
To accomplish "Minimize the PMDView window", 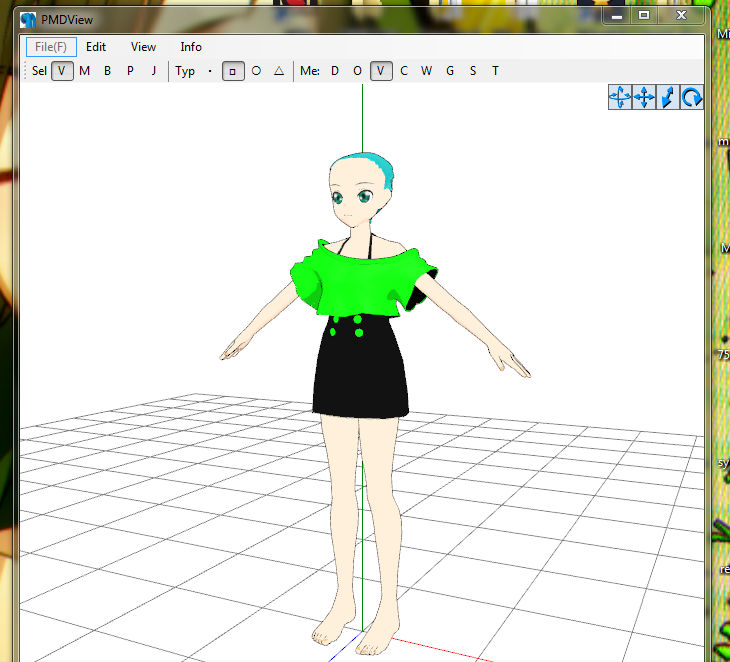I will [617, 15].
